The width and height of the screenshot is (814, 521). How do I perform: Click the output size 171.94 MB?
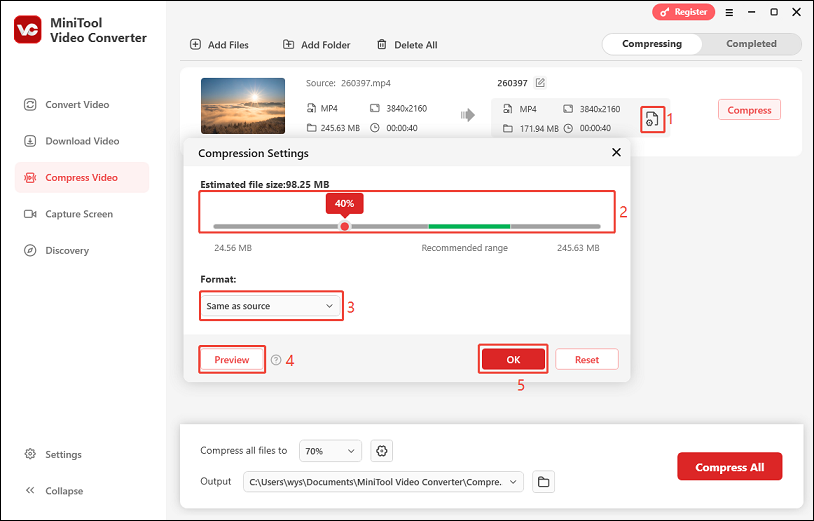pos(539,129)
